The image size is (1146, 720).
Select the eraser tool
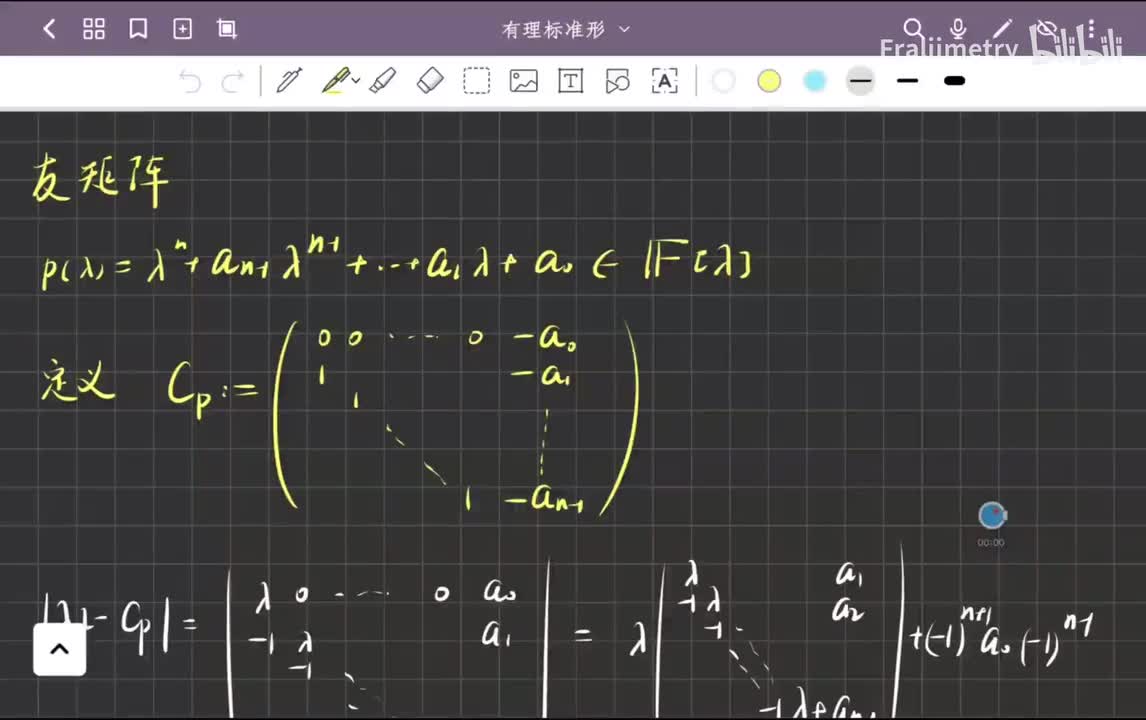click(x=430, y=80)
